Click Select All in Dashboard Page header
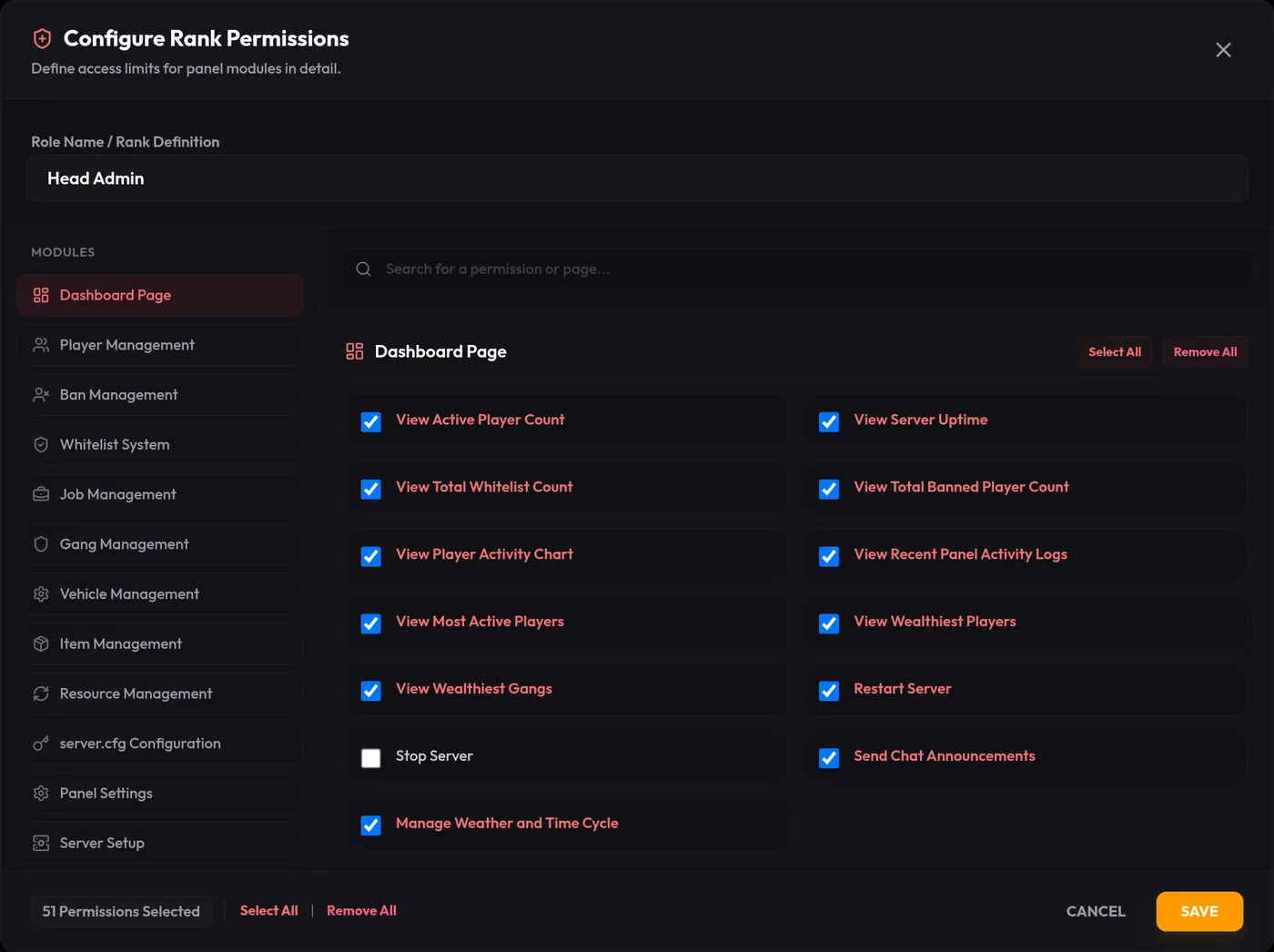Screen dimensions: 1274x952 click(1115, 352)
